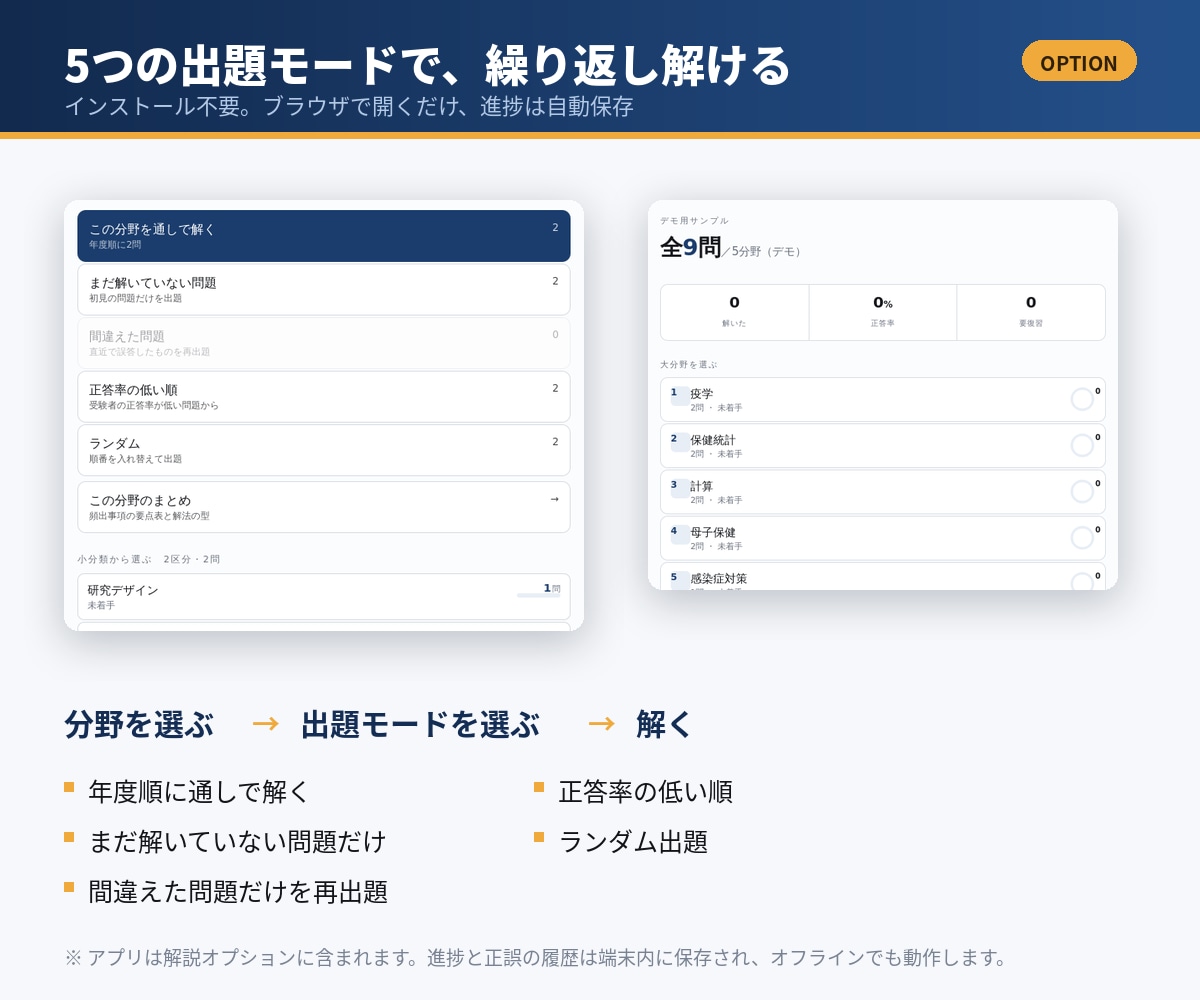
Task: Click the disabled '間違えた問題' mode
Action: (324, 343)
